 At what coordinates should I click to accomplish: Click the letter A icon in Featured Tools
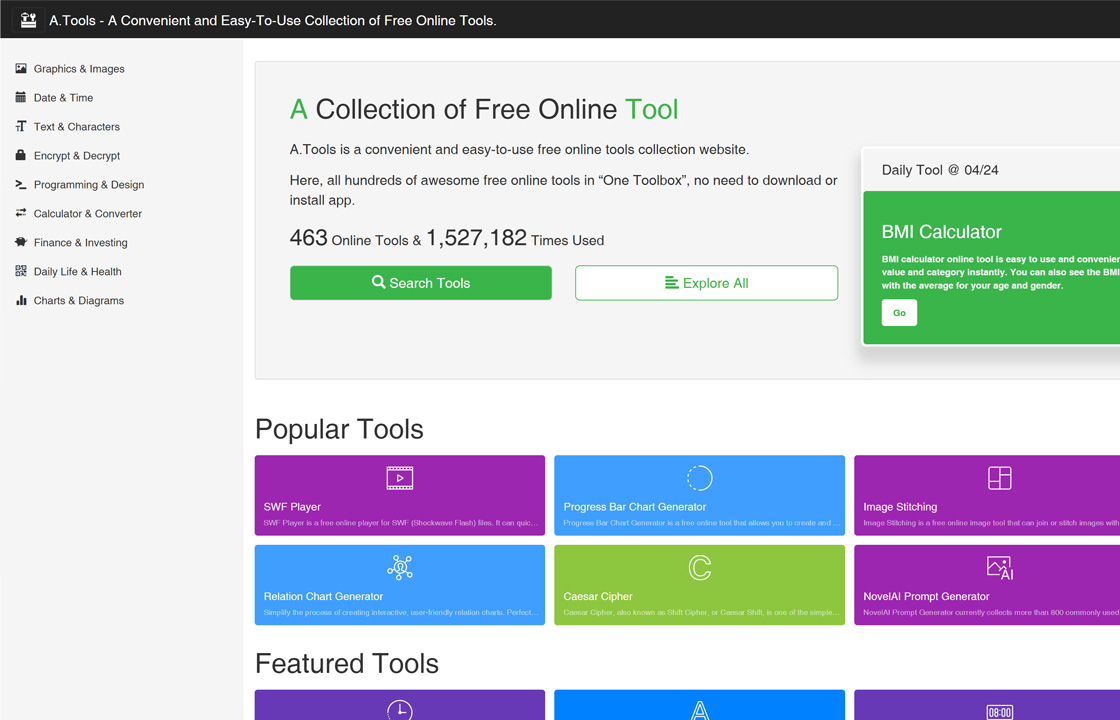pyautogui.click(x=699, y=710)
